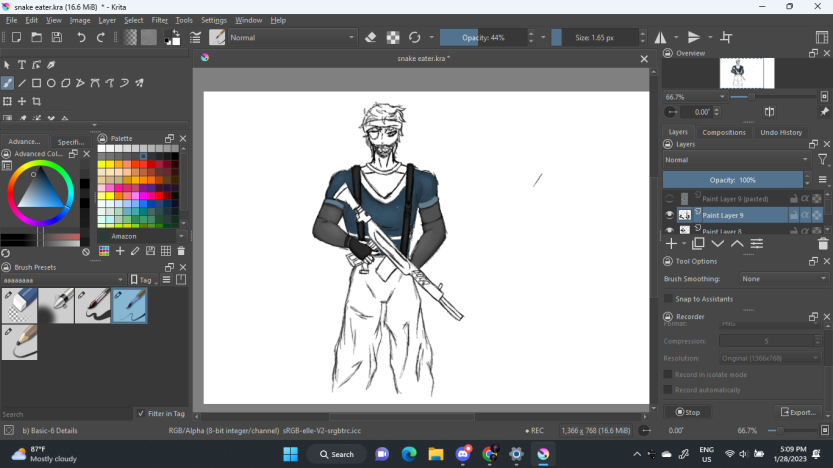This screenshot has height=468, width=833.
Task: Select the Edit Shapes tool
Action: pyautogui.click(x=36, y=65)
